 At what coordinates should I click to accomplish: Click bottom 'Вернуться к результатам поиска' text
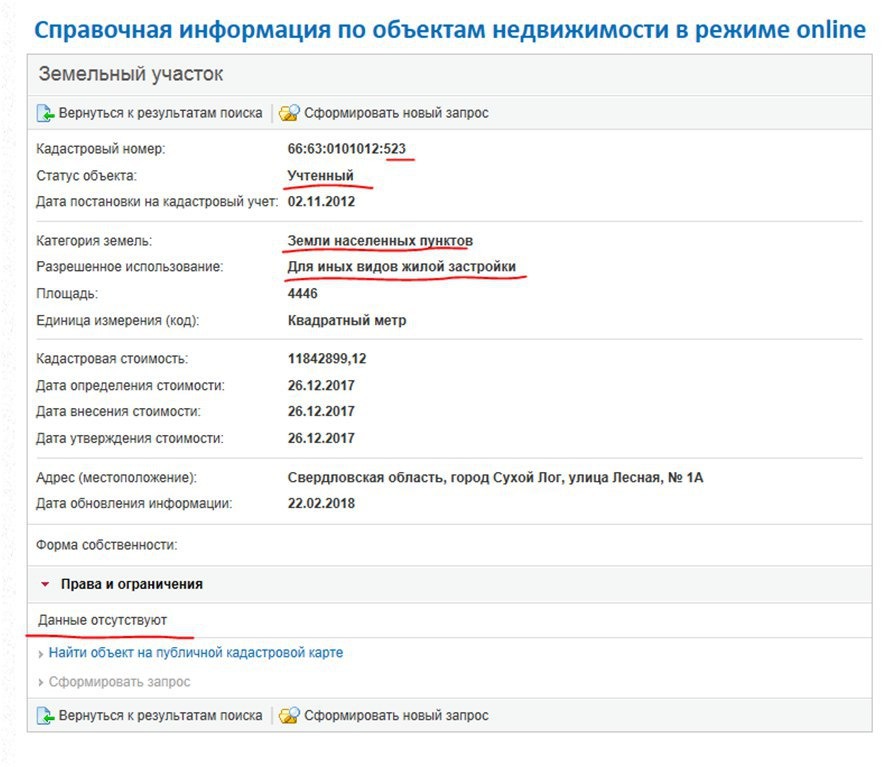click(x=160, y=716)
